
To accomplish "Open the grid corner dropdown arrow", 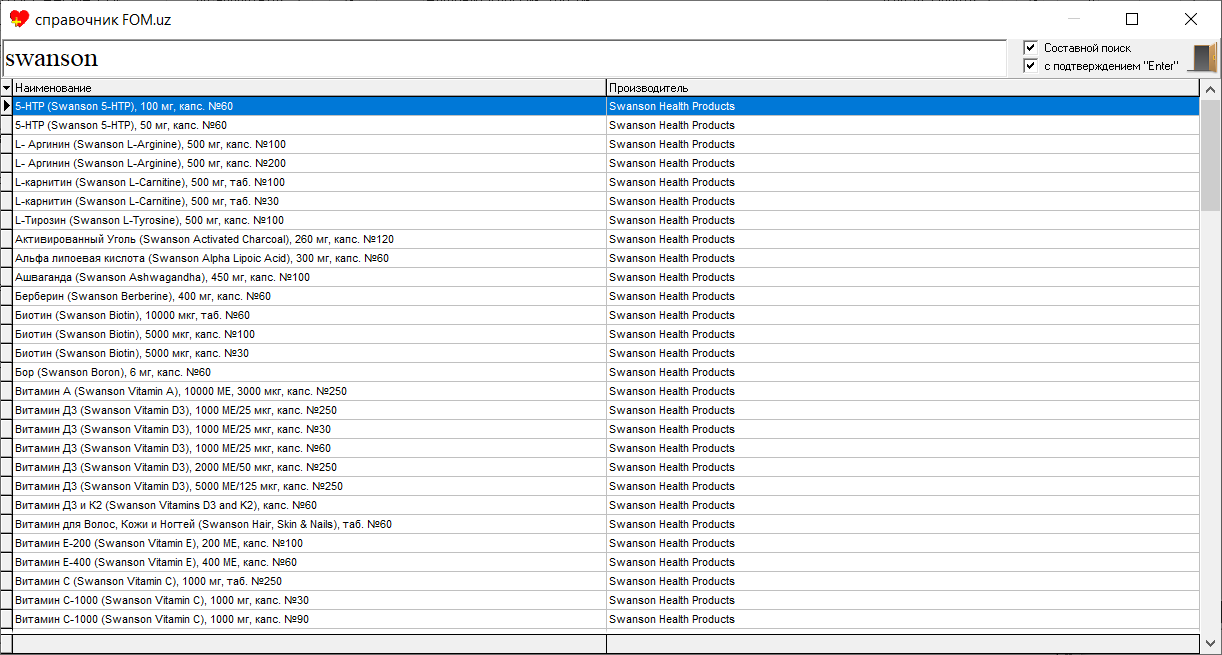I will 6,88.
